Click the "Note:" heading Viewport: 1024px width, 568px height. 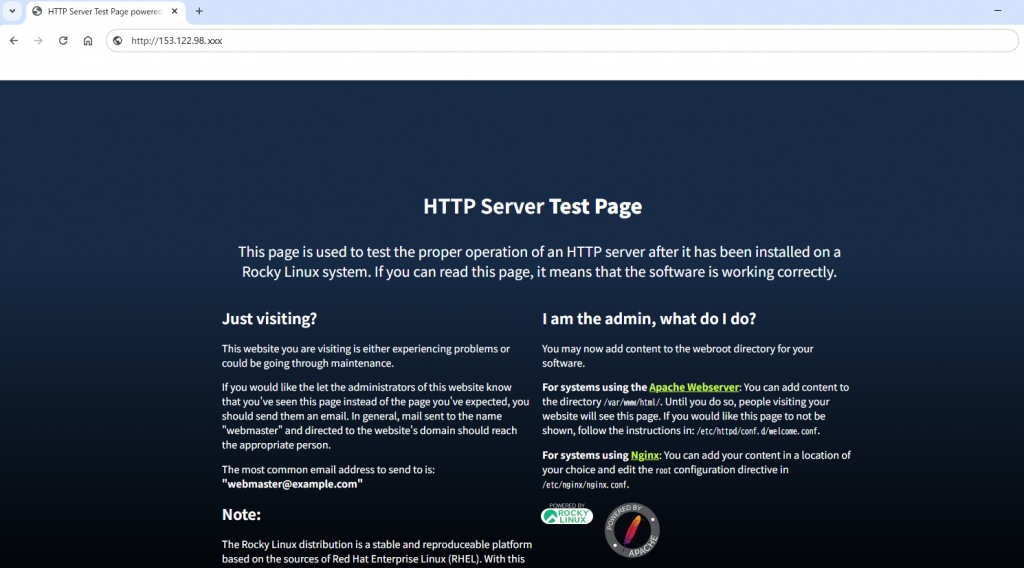pyautogui.click(x=241, y=514)
